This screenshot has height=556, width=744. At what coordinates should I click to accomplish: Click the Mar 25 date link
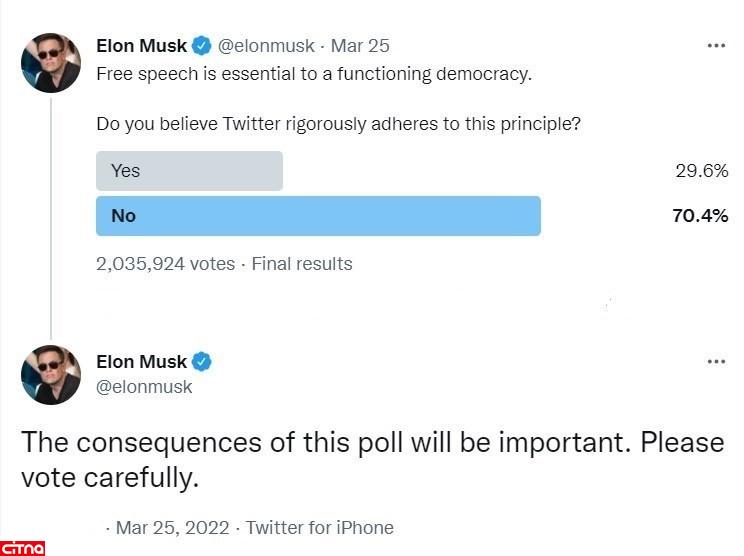point(360,46)
